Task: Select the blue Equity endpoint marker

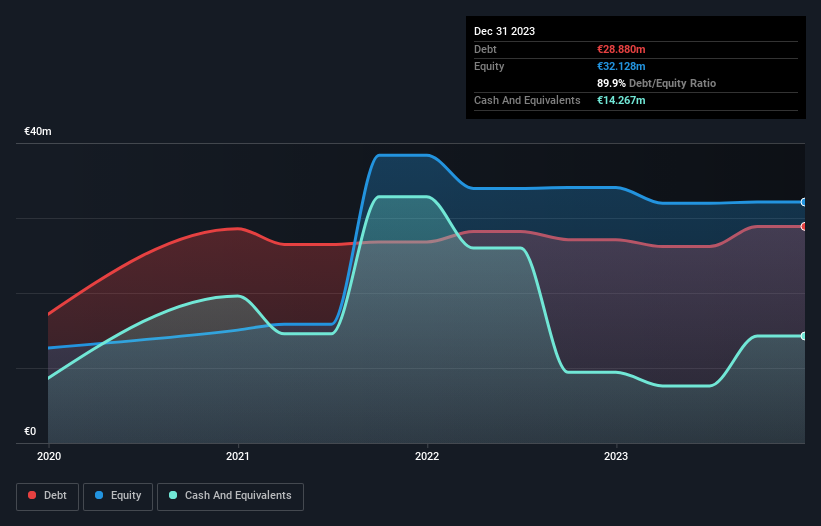Action: 804,202
